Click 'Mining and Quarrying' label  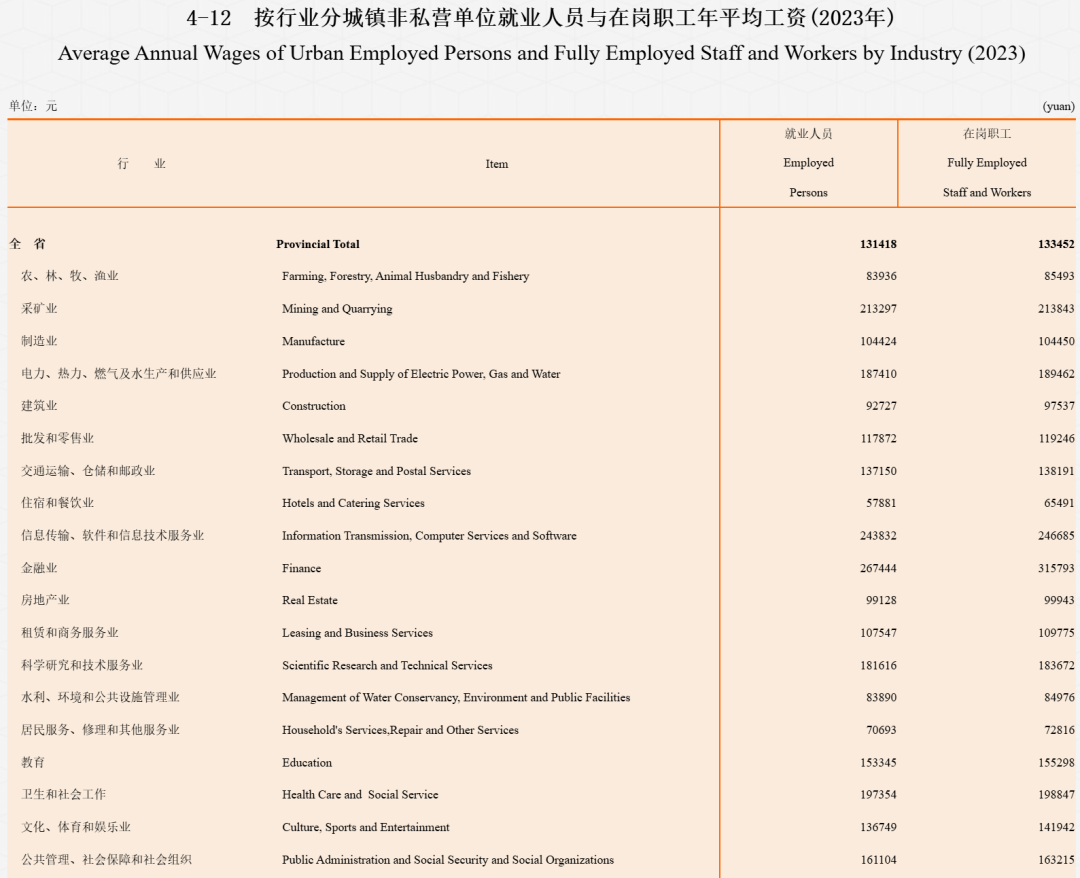tap(337, 309)
